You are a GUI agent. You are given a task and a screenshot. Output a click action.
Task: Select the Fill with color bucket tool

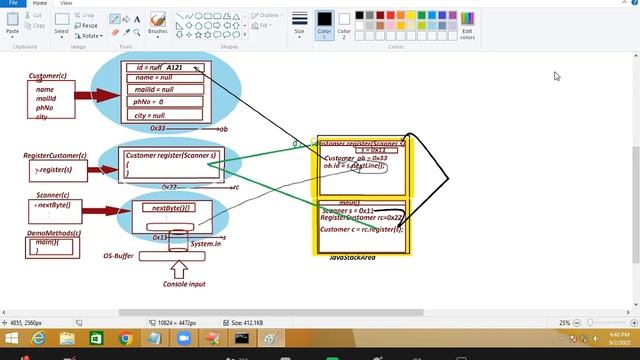pyautogui.click(x=126, y=19)
